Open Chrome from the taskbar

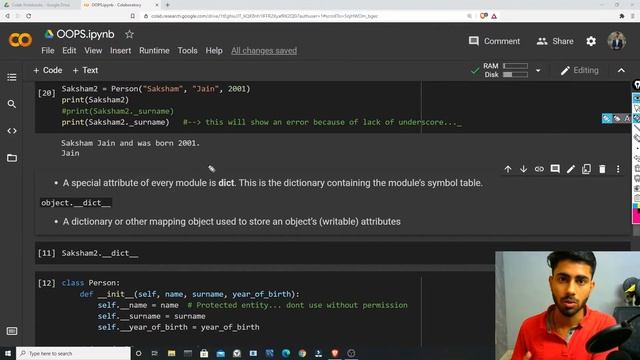tap(302, 353)
